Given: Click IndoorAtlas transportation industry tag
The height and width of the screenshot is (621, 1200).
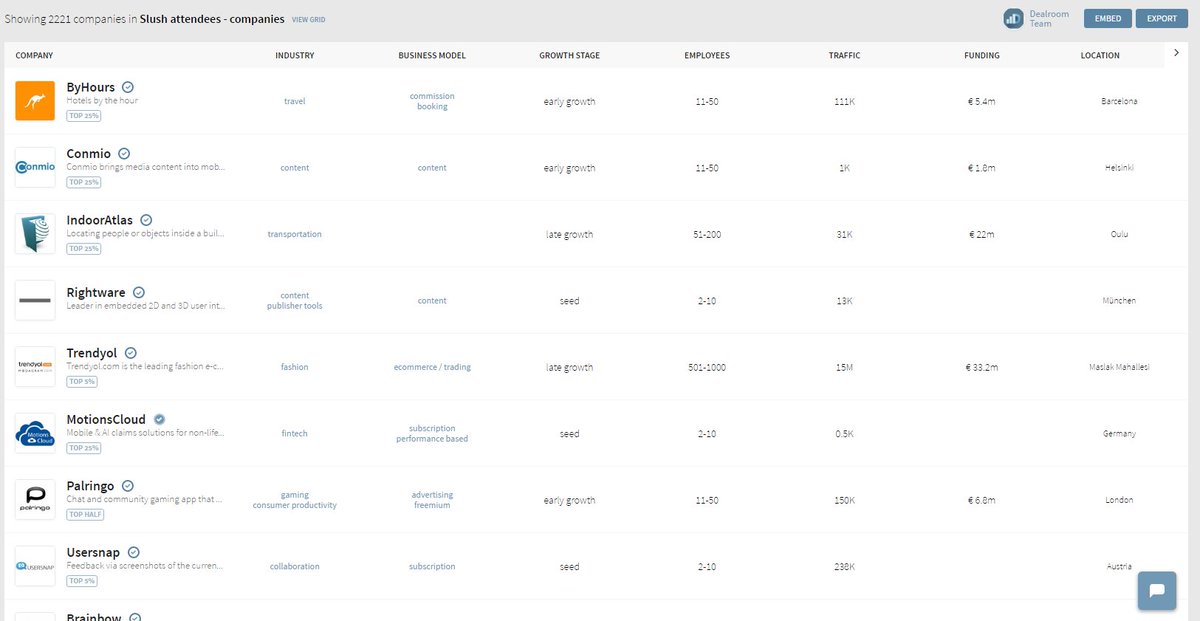Looking at the screenshot, I should coord(295,234).
